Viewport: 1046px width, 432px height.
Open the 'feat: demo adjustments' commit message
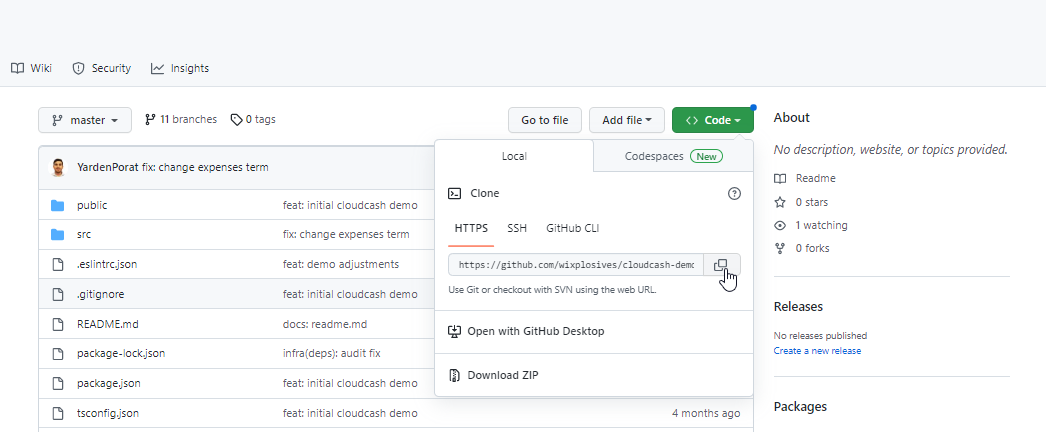point(341,264)
